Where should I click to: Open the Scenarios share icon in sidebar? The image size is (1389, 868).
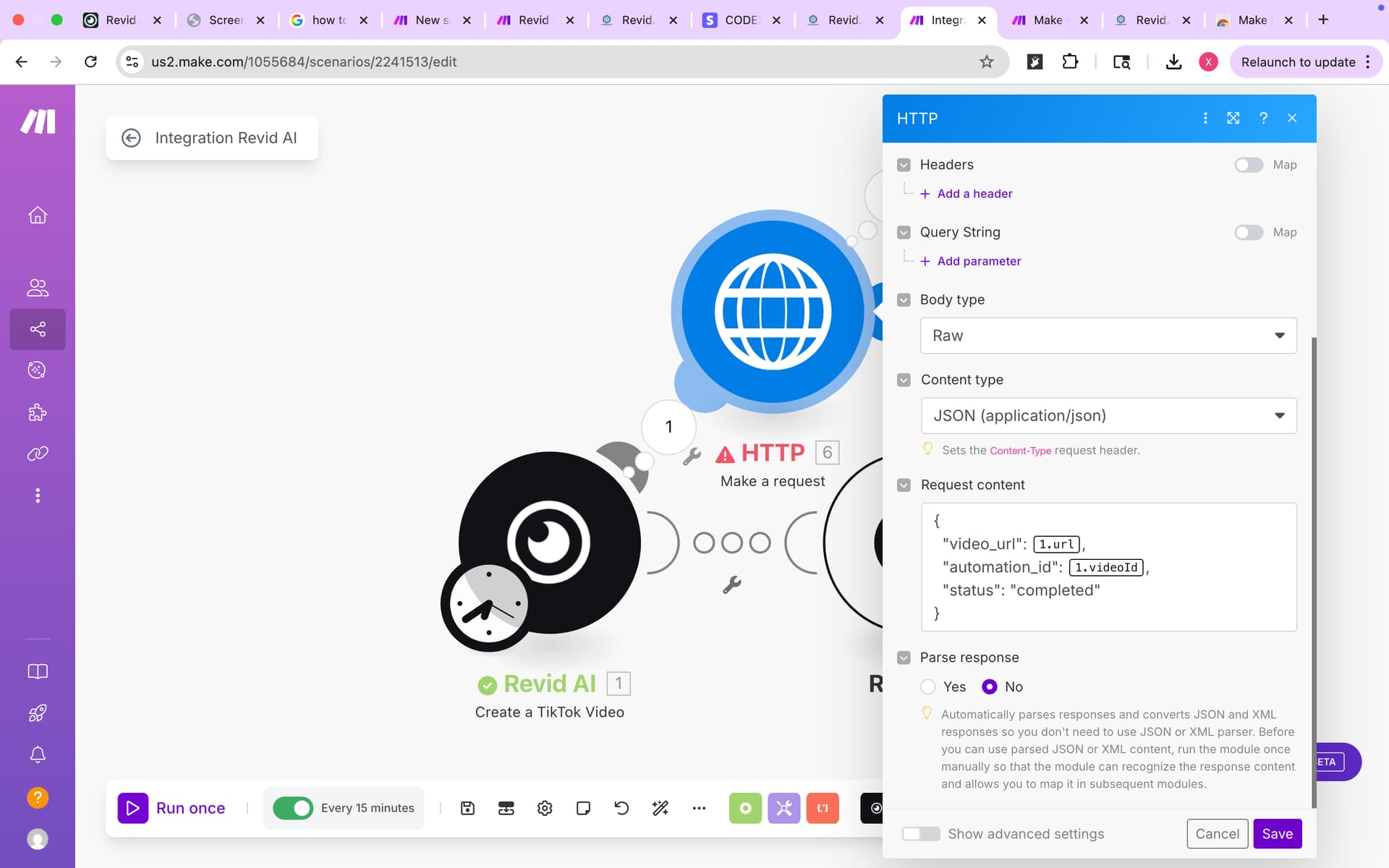click(x=38, y=329)
